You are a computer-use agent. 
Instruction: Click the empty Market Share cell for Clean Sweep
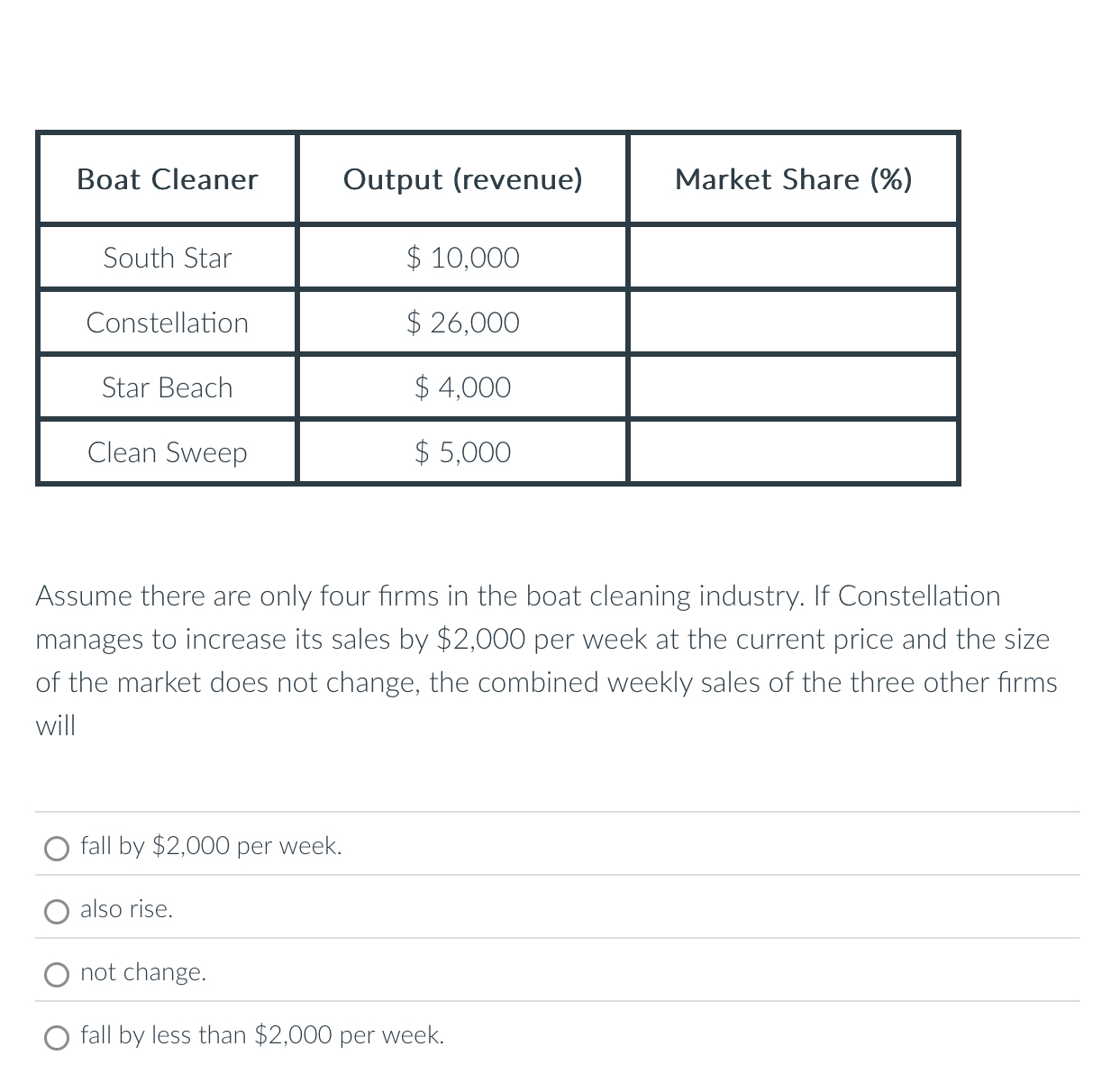(794, 452)
